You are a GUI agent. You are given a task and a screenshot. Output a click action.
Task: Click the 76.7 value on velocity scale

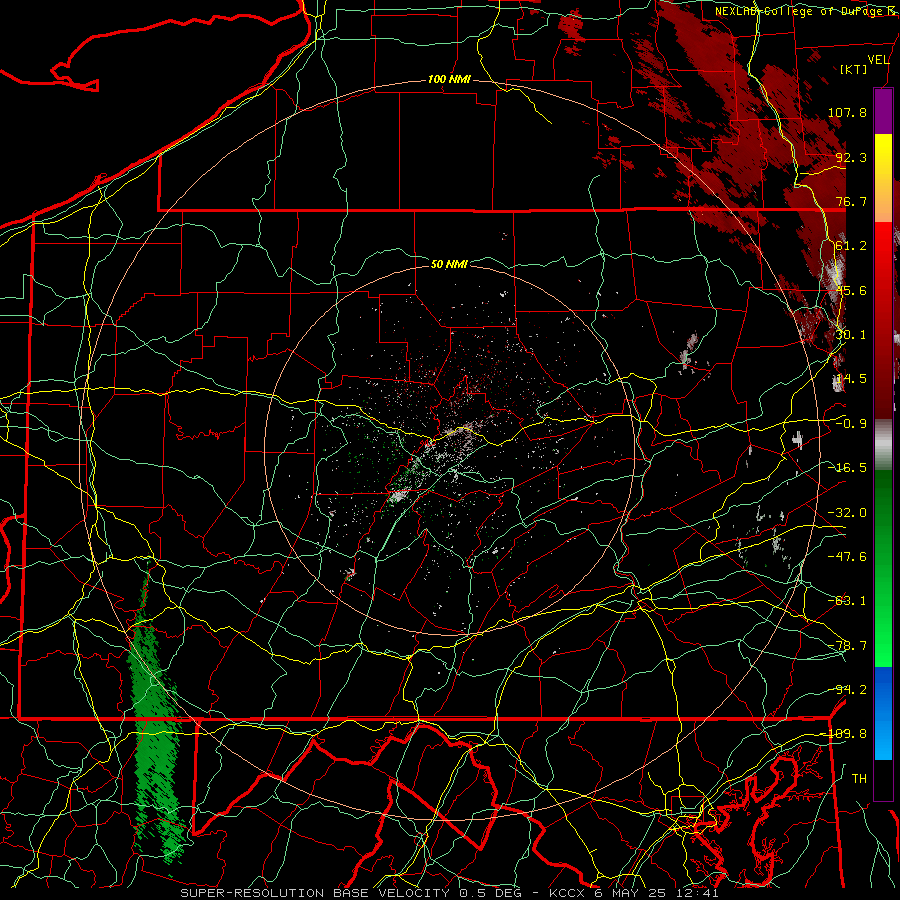click(x=851, y=201)
